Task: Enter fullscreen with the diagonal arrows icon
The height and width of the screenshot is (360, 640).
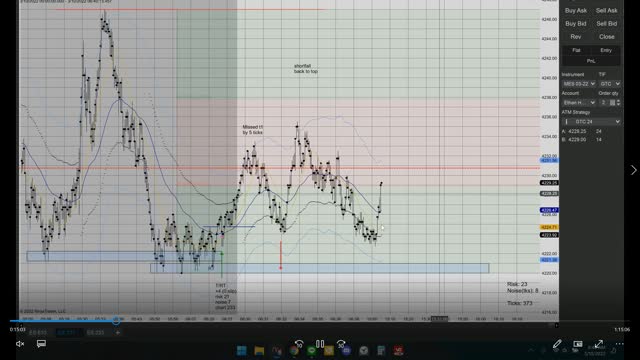Action: click(x=598, y=344)
